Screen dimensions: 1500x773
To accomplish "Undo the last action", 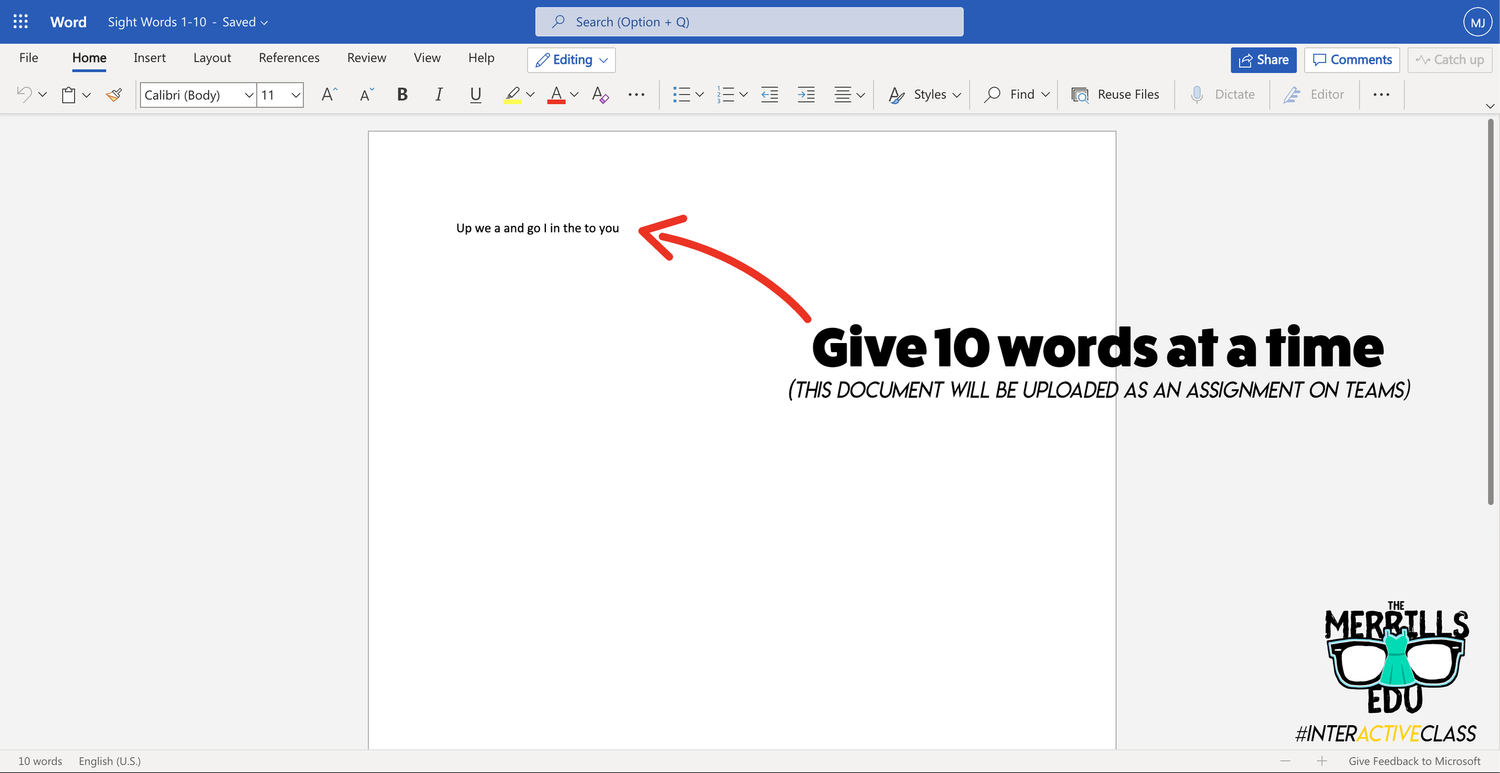I will click(24, 94).
